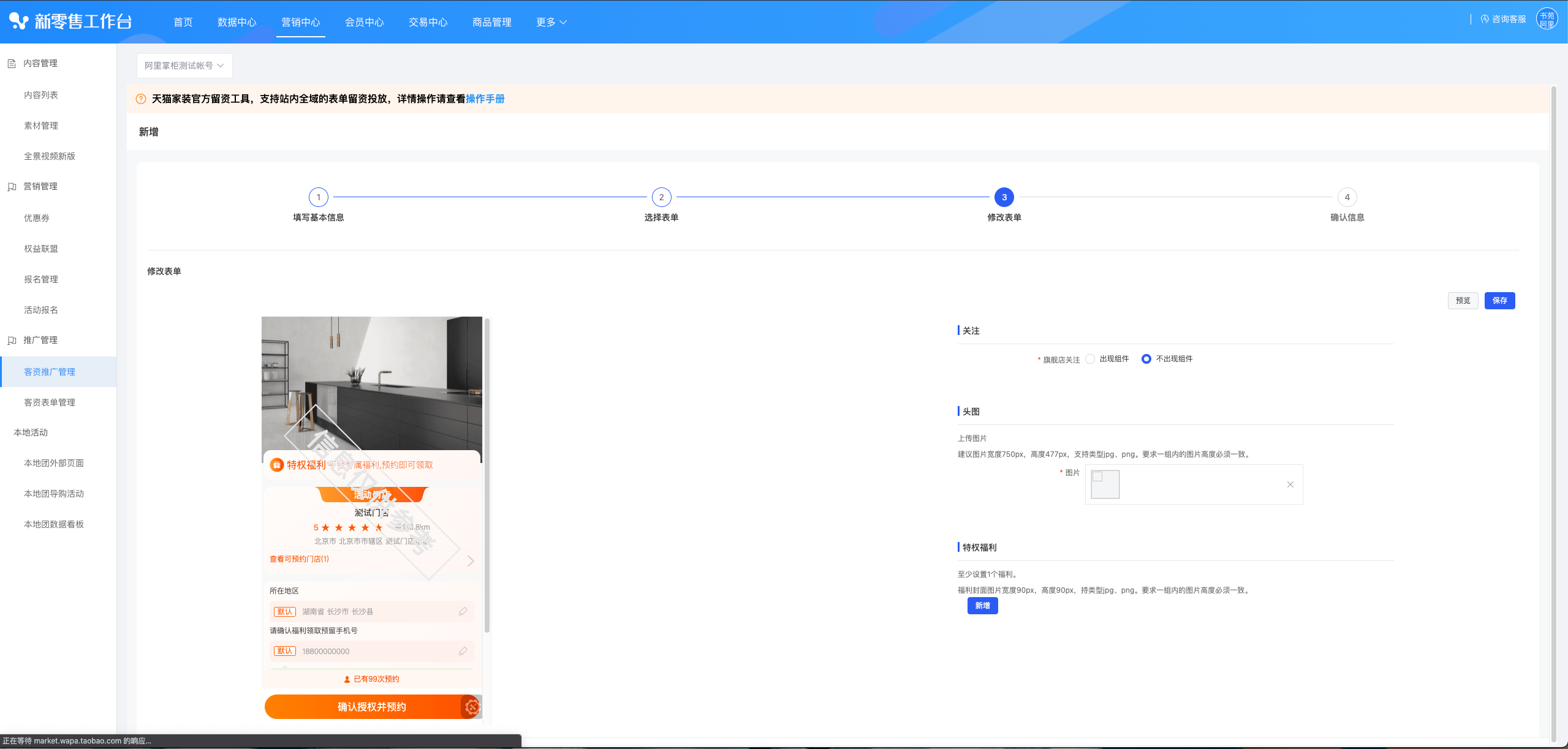
Task: Open 营销中心 tab
Action: tap(301, 22)
